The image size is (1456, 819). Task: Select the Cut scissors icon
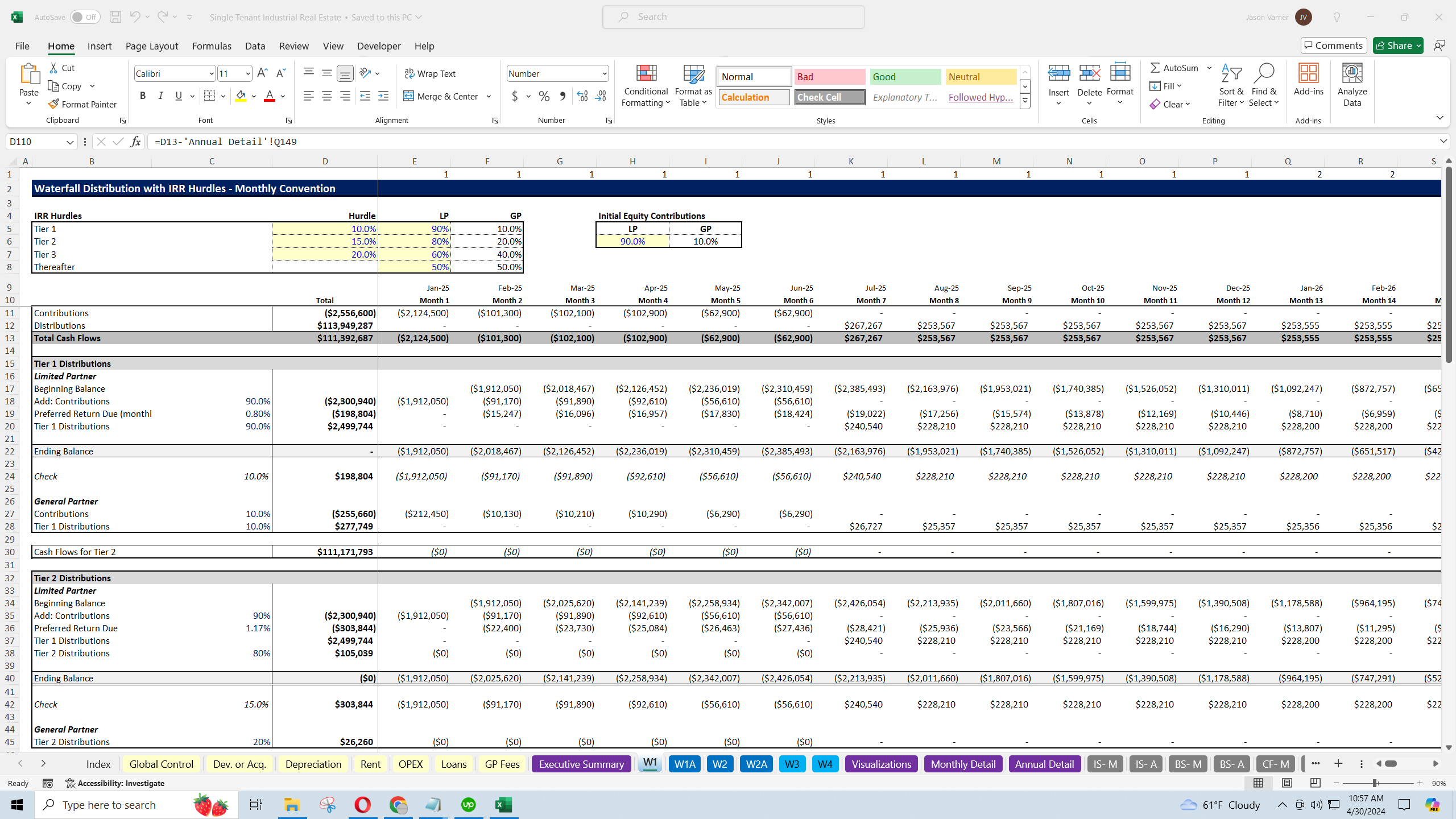(x=54, y=68)
